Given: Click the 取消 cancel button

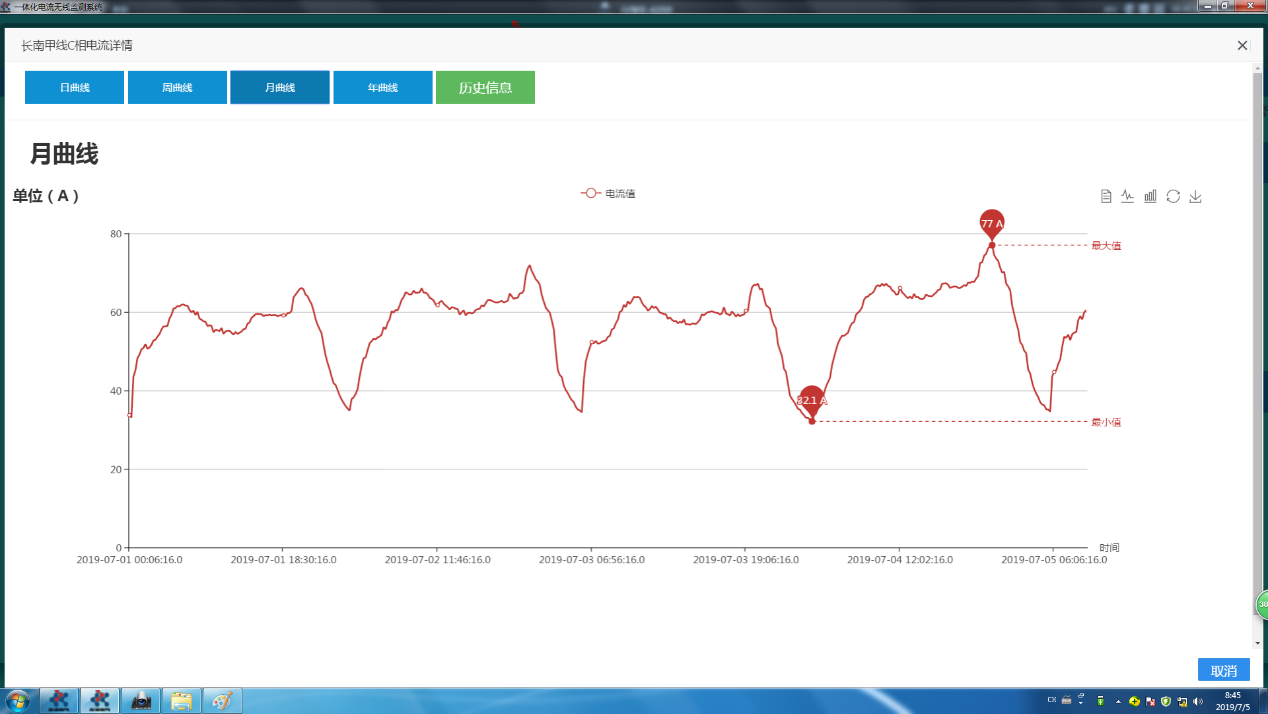Looking at the screenshot, I should coord(1223,670).
